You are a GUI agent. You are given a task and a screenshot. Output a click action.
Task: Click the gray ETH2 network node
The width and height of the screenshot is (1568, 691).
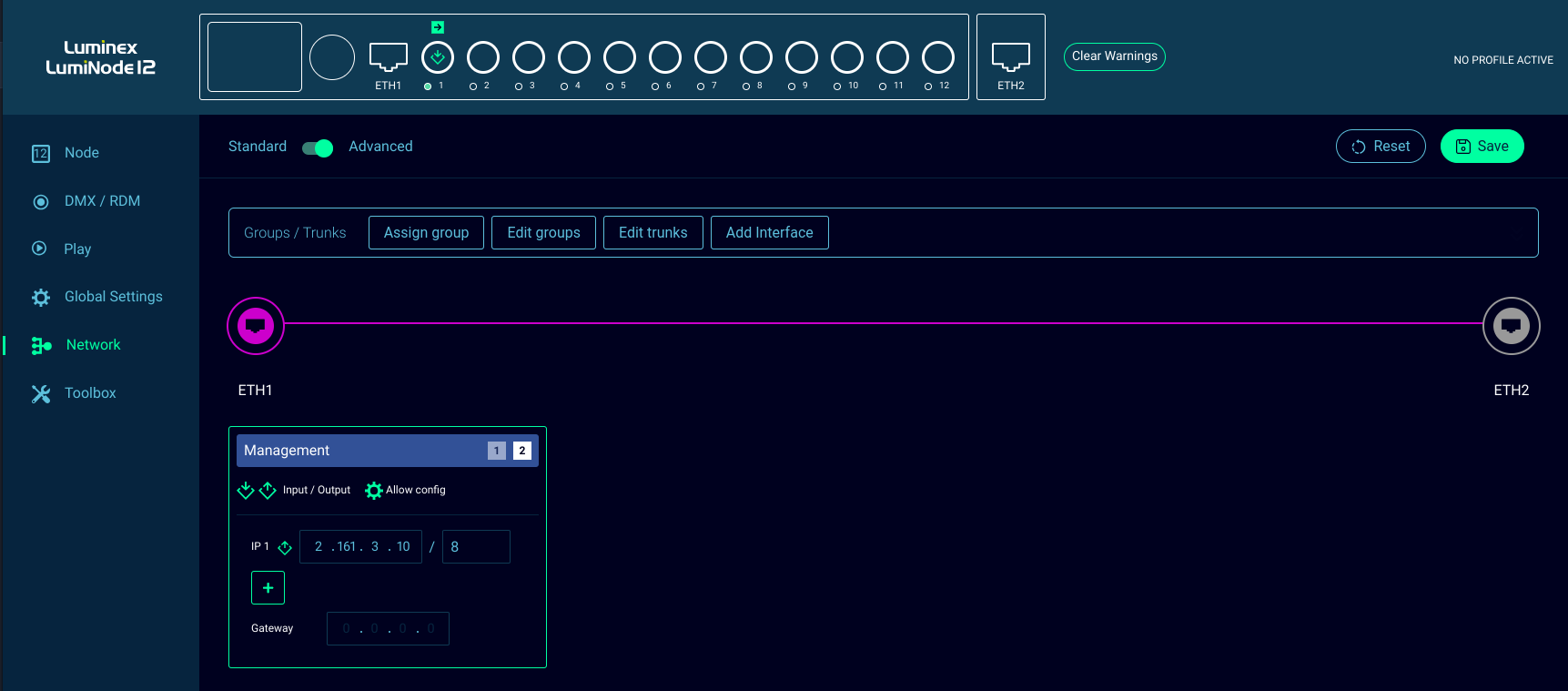tap(1511, 325)
